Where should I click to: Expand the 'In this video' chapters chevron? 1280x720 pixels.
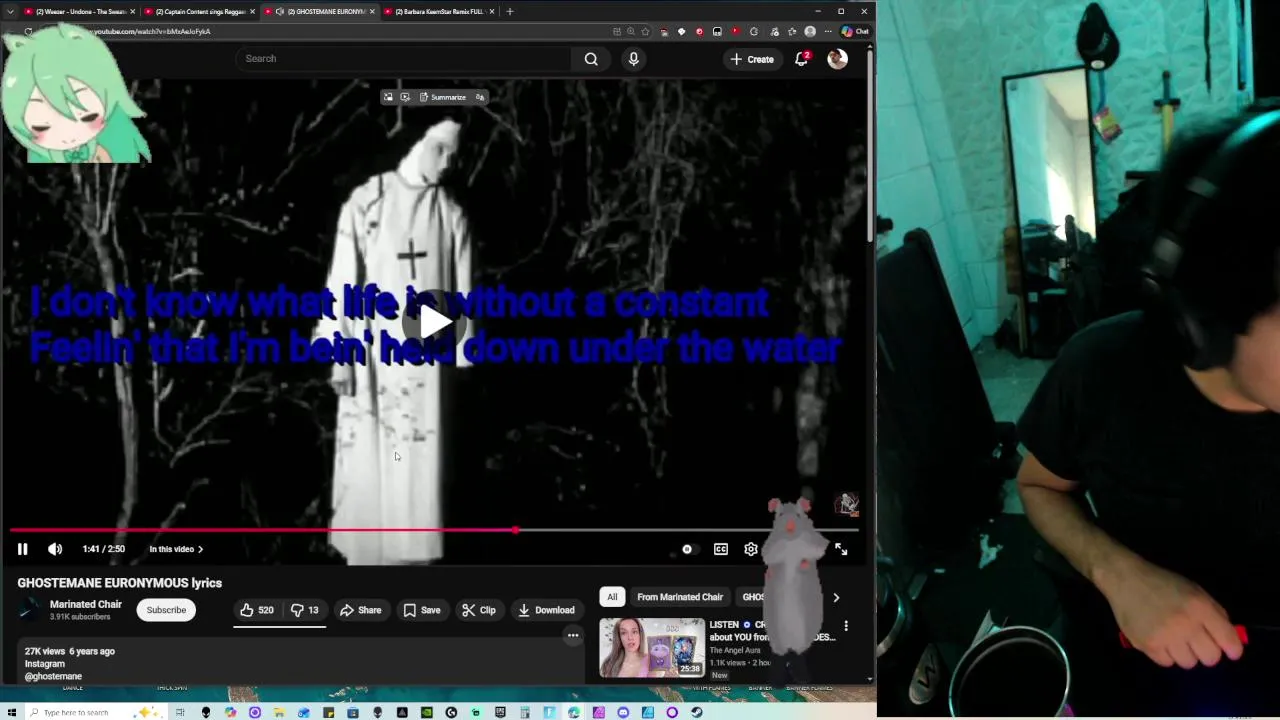[x=200, y=549]
